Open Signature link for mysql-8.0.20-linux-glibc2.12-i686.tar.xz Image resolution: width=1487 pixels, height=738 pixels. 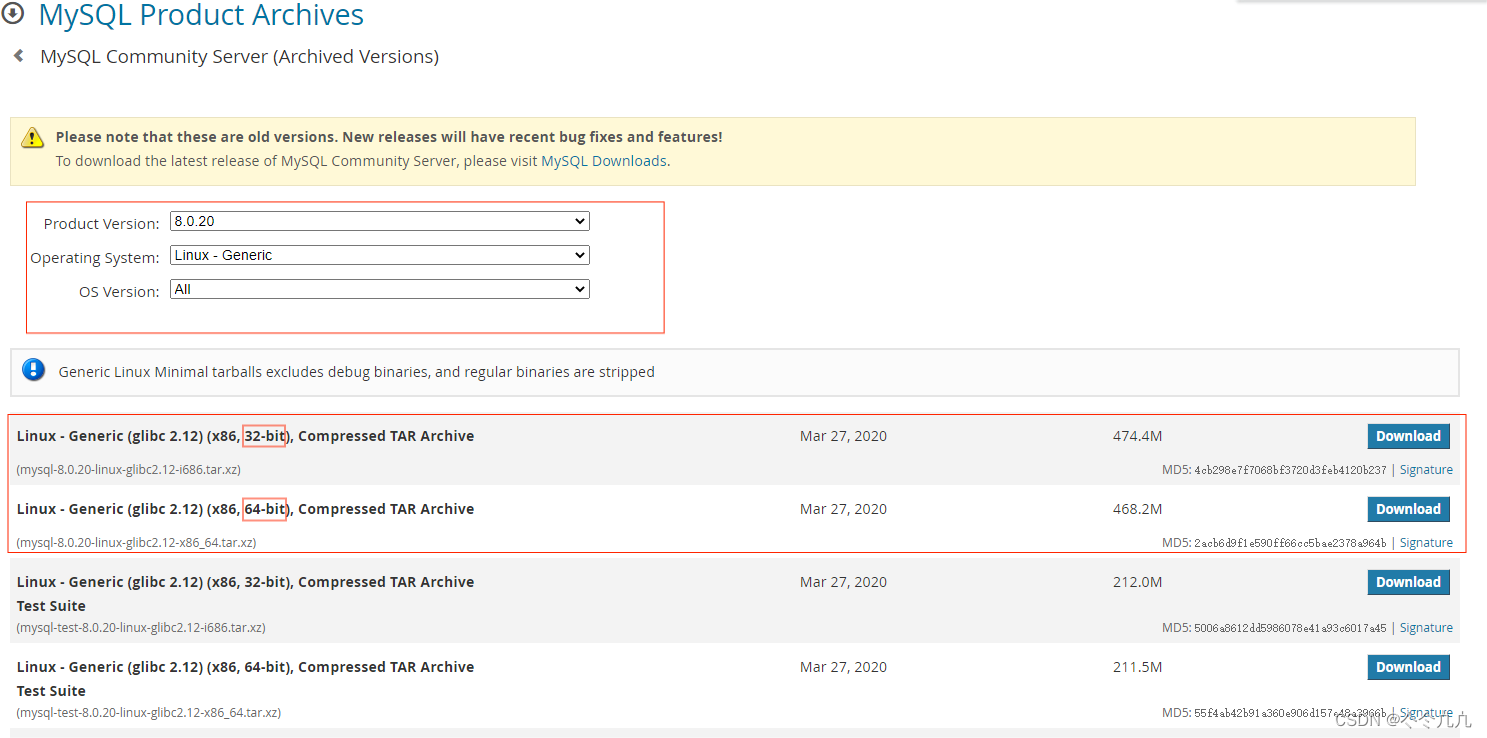click(1426, 469)
